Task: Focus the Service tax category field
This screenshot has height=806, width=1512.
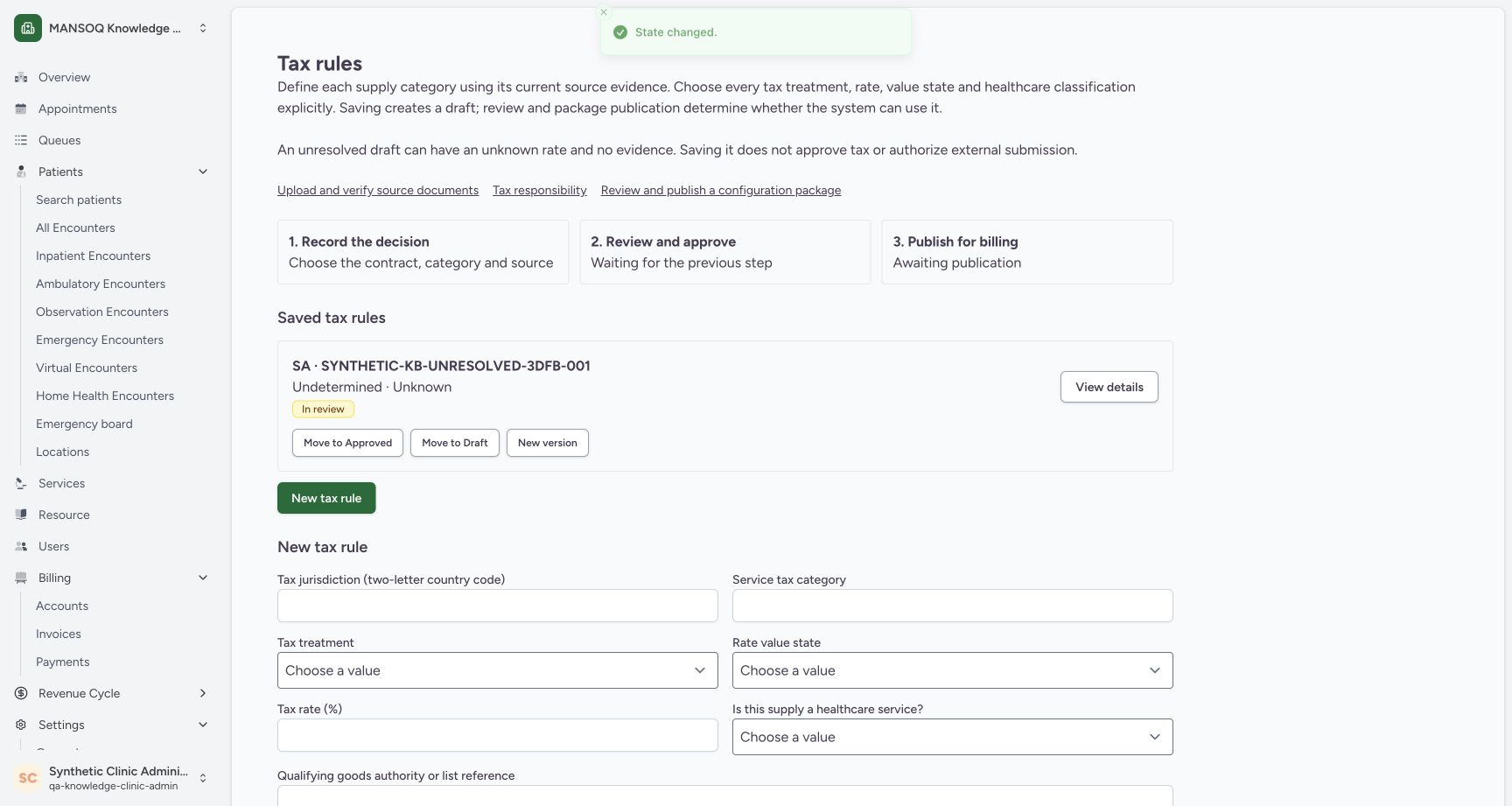Action: click(x=953, y=606)
